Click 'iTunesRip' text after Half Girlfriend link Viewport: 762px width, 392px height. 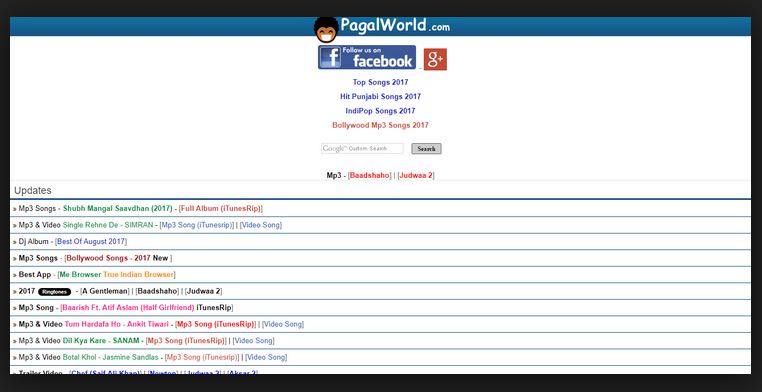coord(213,308)
